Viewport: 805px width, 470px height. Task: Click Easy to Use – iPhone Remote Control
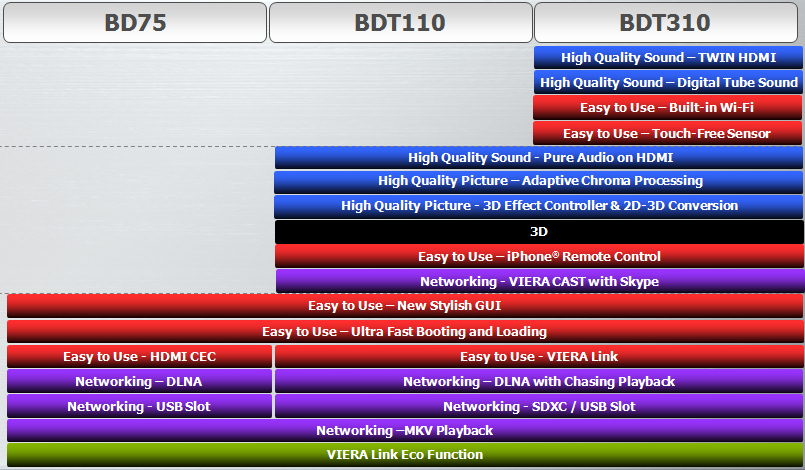(539, 256)
